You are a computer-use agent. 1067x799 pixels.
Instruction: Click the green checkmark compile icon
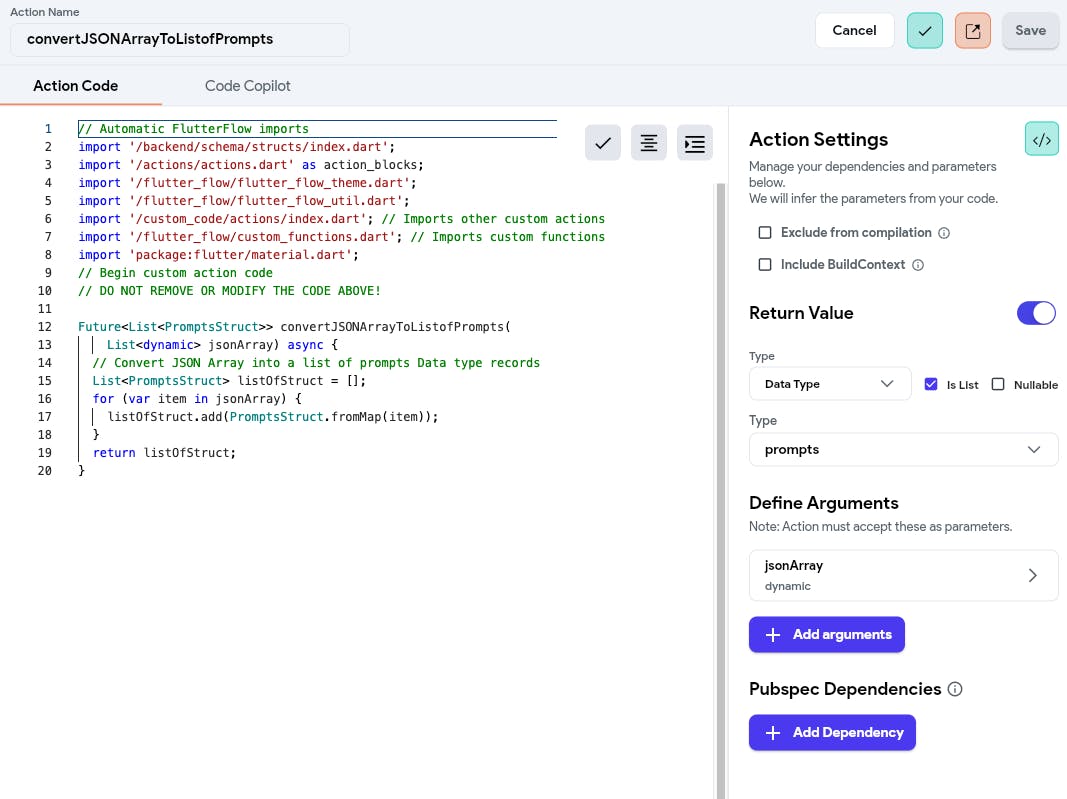(925, 30)
